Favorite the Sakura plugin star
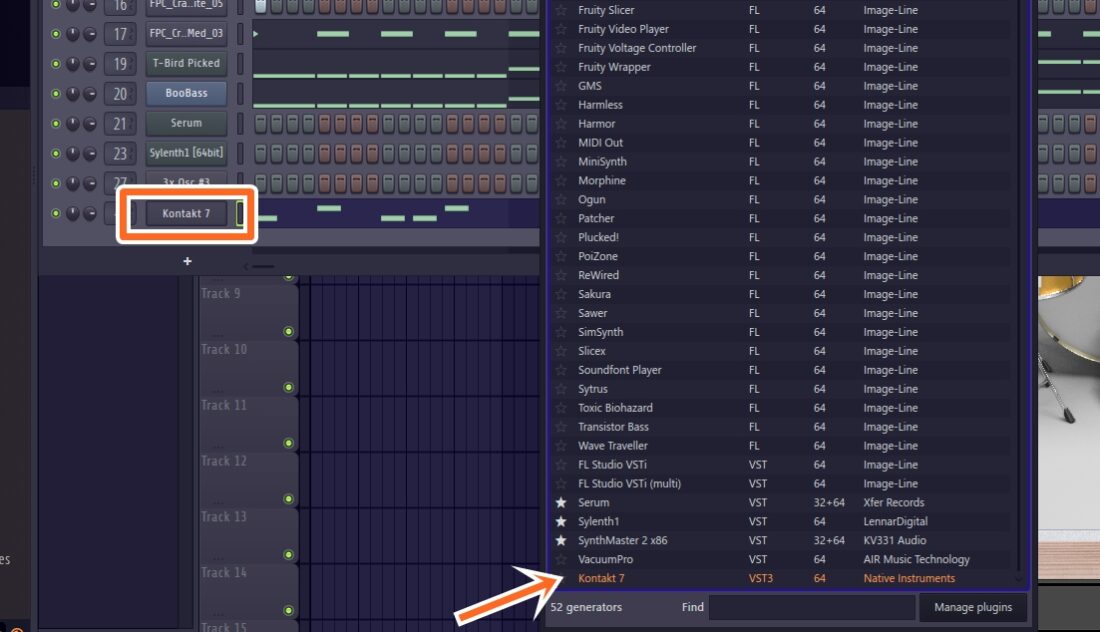 tap(561, 295)
